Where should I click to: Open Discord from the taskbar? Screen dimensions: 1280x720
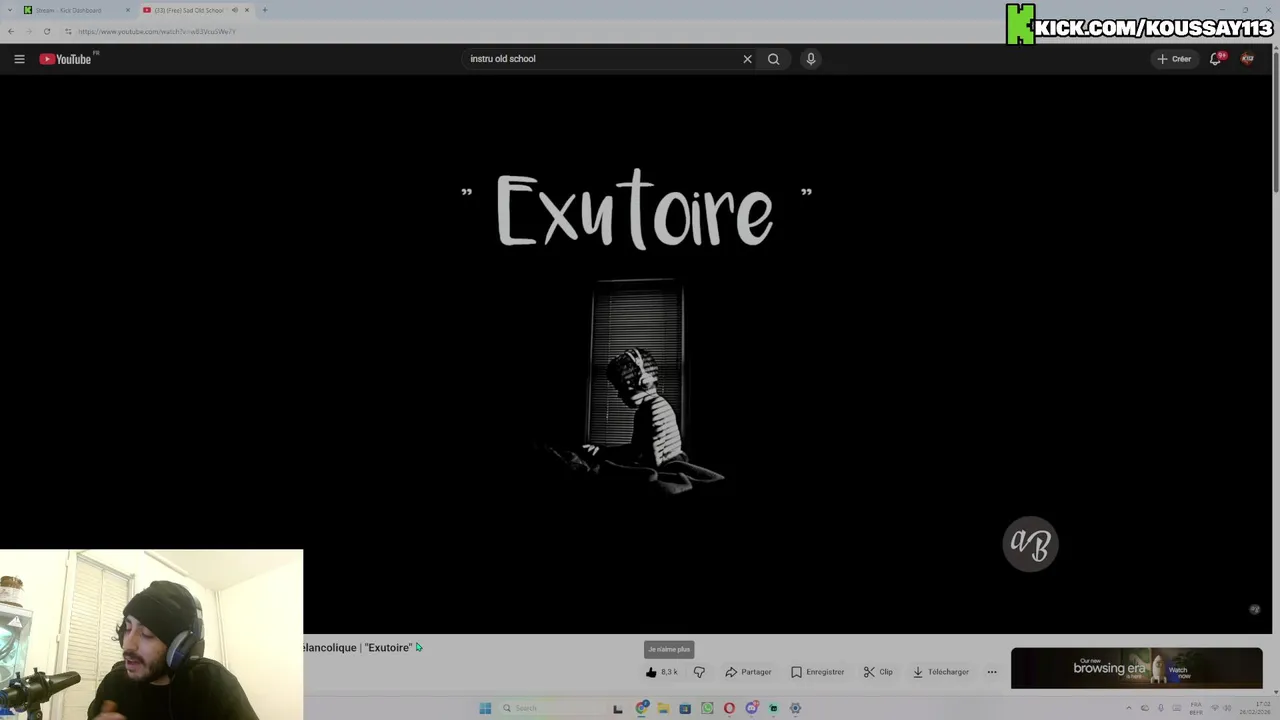tap(751, 708)
